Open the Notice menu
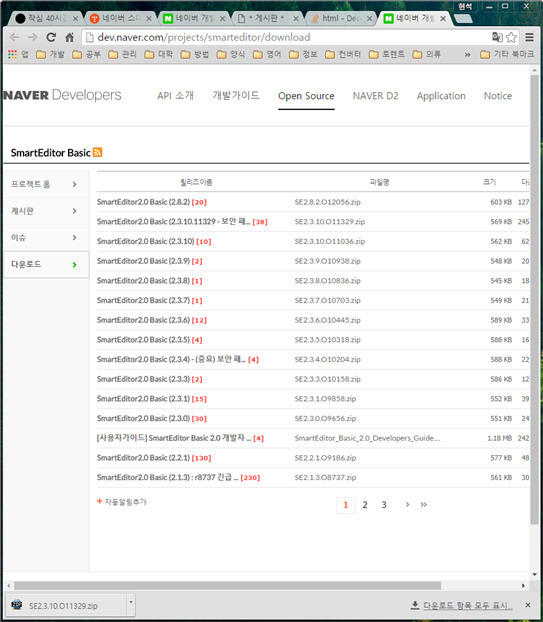Viewport: 543px width, 622px height. (x=498, y=96)
